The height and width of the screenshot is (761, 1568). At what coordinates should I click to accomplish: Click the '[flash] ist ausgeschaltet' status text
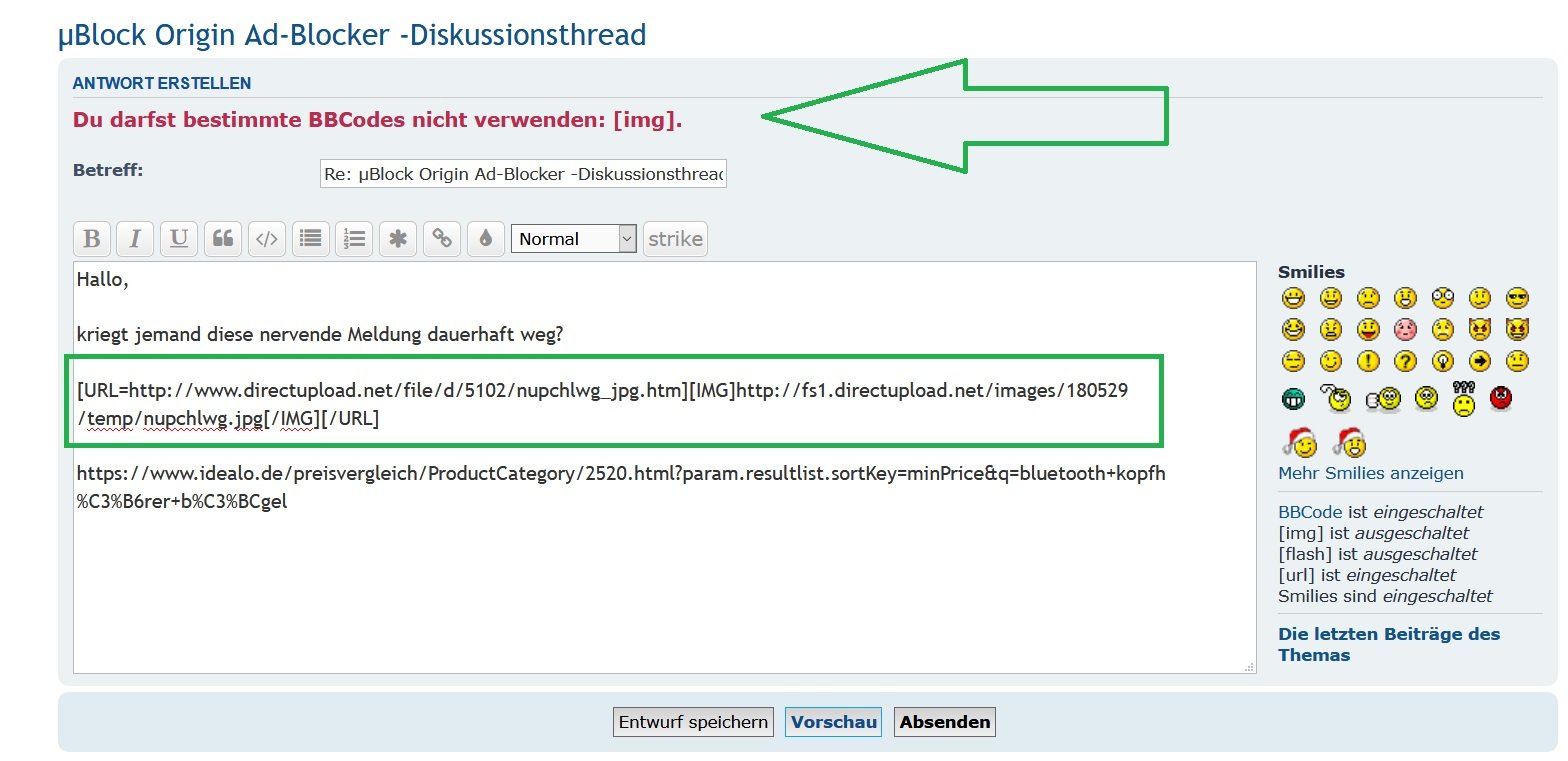tap(1378, 554)
